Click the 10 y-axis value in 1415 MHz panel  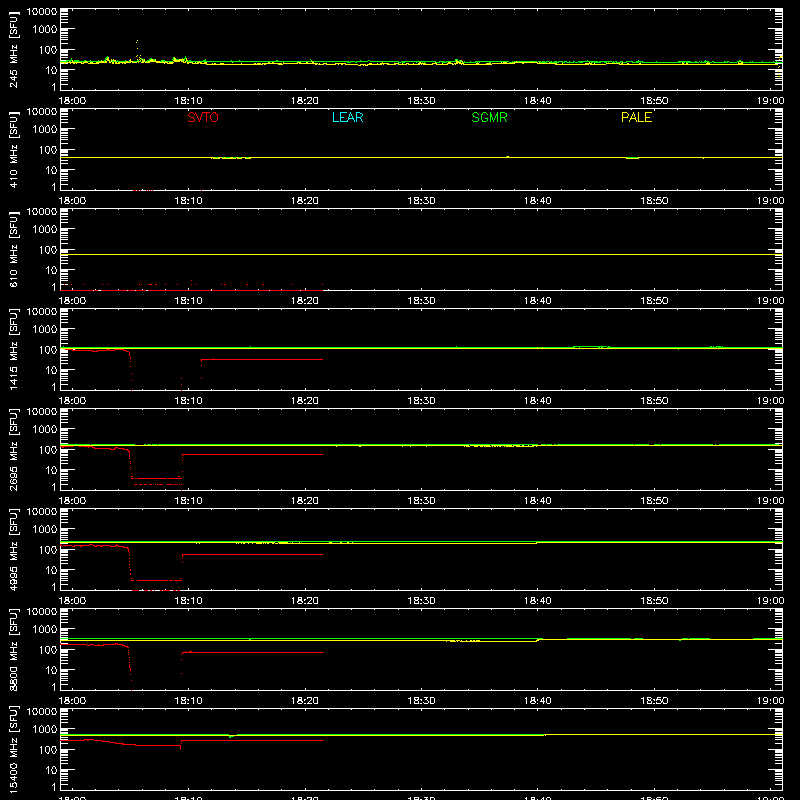[51, 370]
